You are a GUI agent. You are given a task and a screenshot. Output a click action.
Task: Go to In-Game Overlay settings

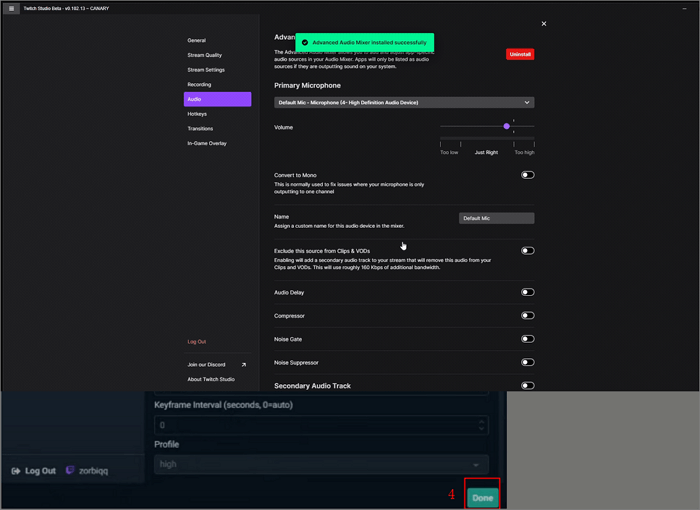(x=207, y=143)
